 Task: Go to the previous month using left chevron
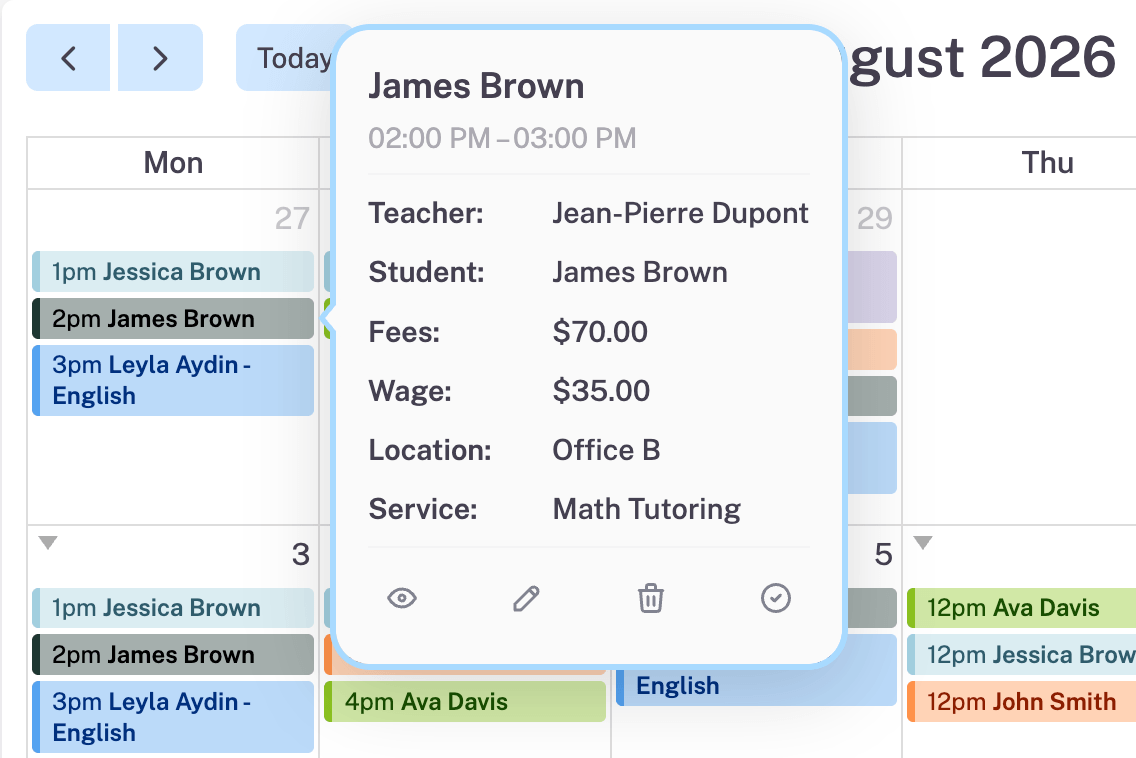point(68,58)
